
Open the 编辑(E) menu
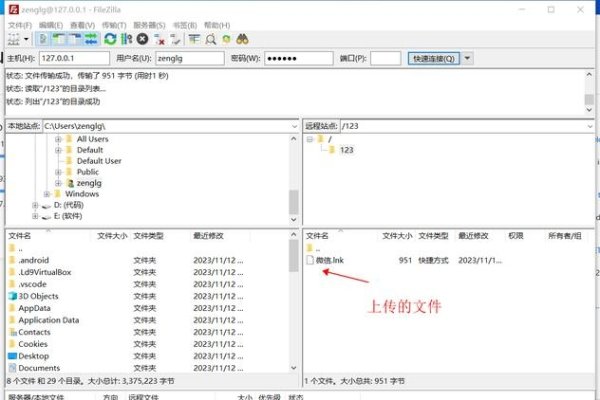[51, 25]
